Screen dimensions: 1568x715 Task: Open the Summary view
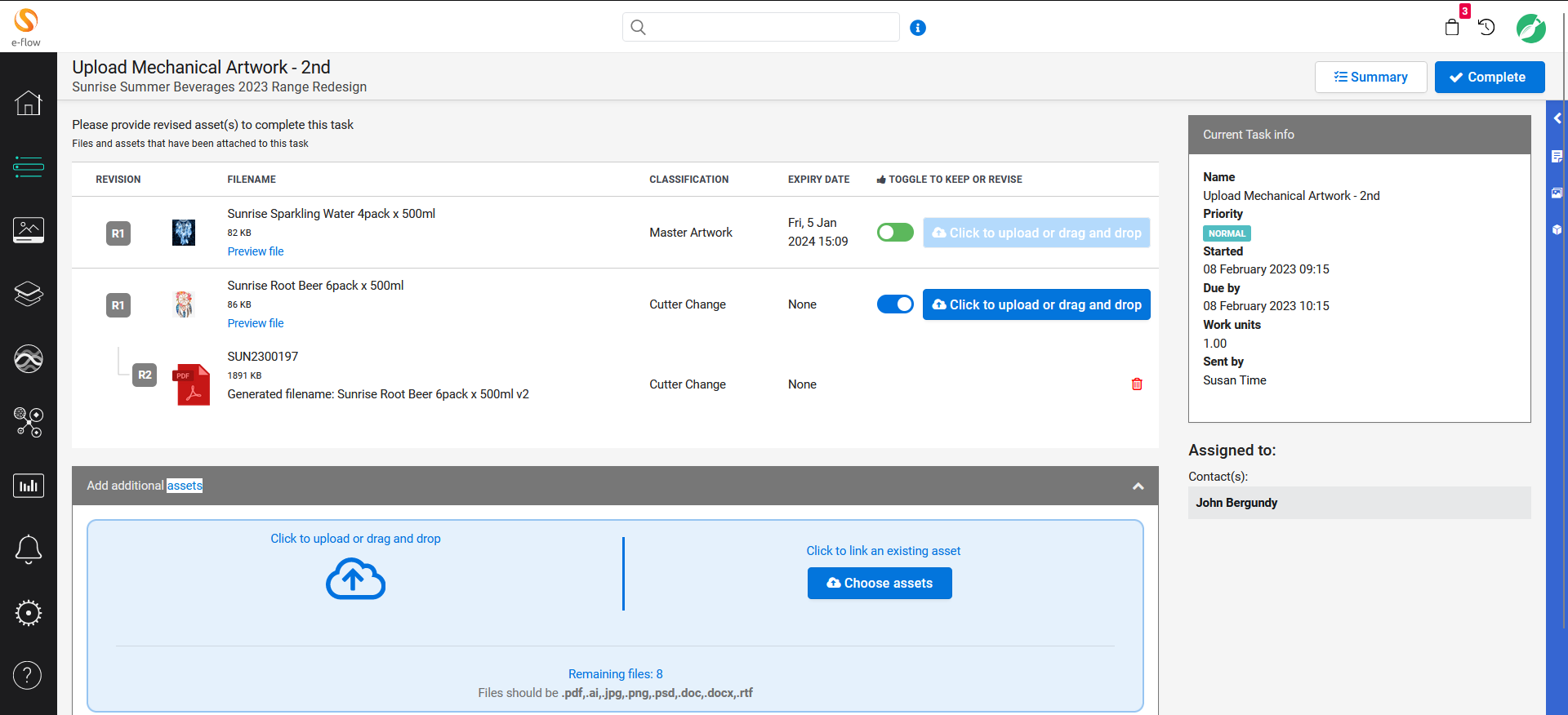1371,77
